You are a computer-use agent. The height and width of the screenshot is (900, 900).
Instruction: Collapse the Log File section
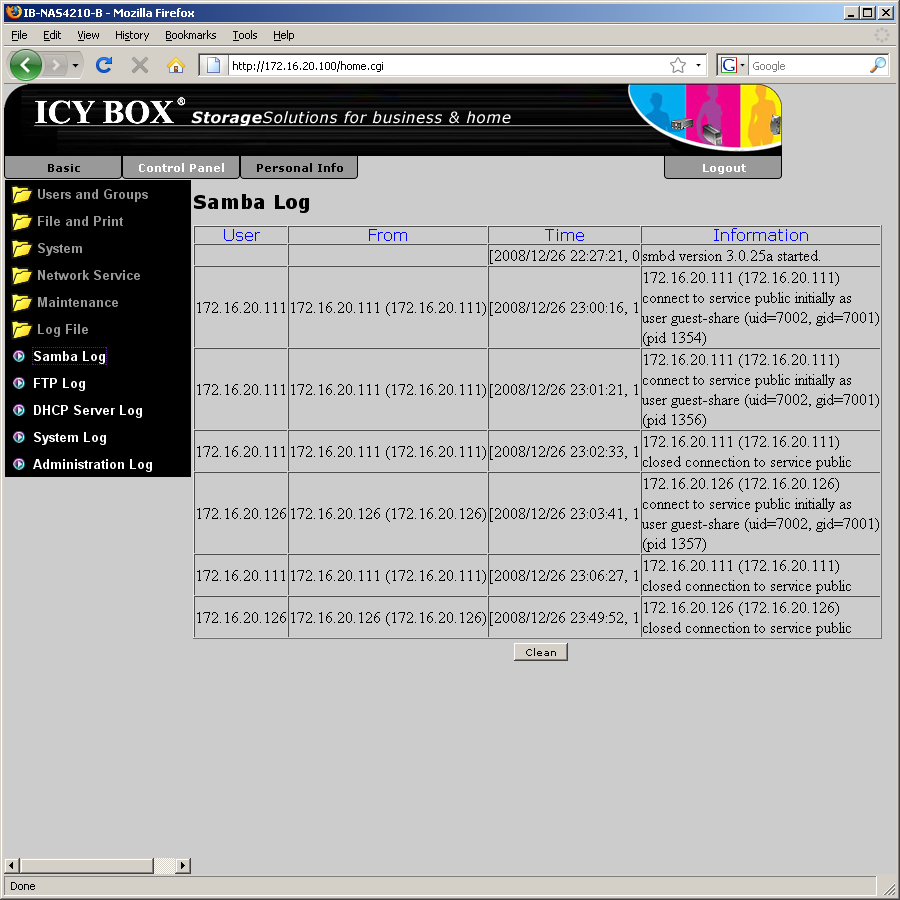click(x=63, y=329)
